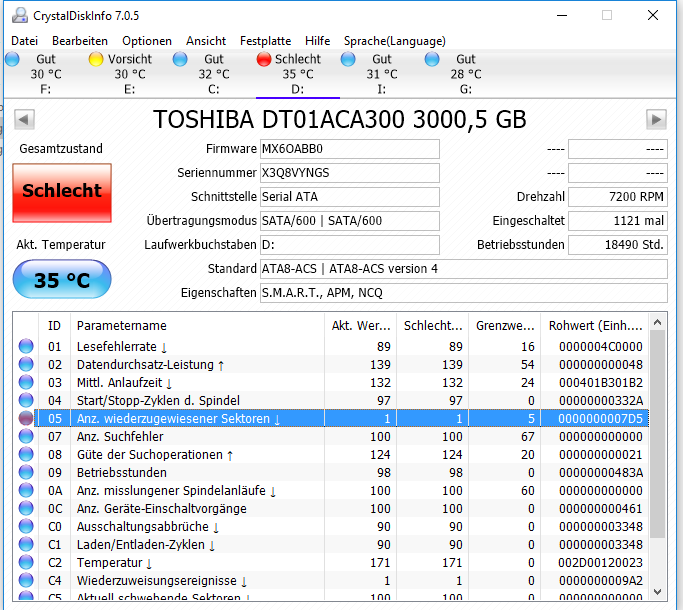Click the TOSHIBA DT01ACA300 disk title
The image size is (683, 610).
pos(340,119)
